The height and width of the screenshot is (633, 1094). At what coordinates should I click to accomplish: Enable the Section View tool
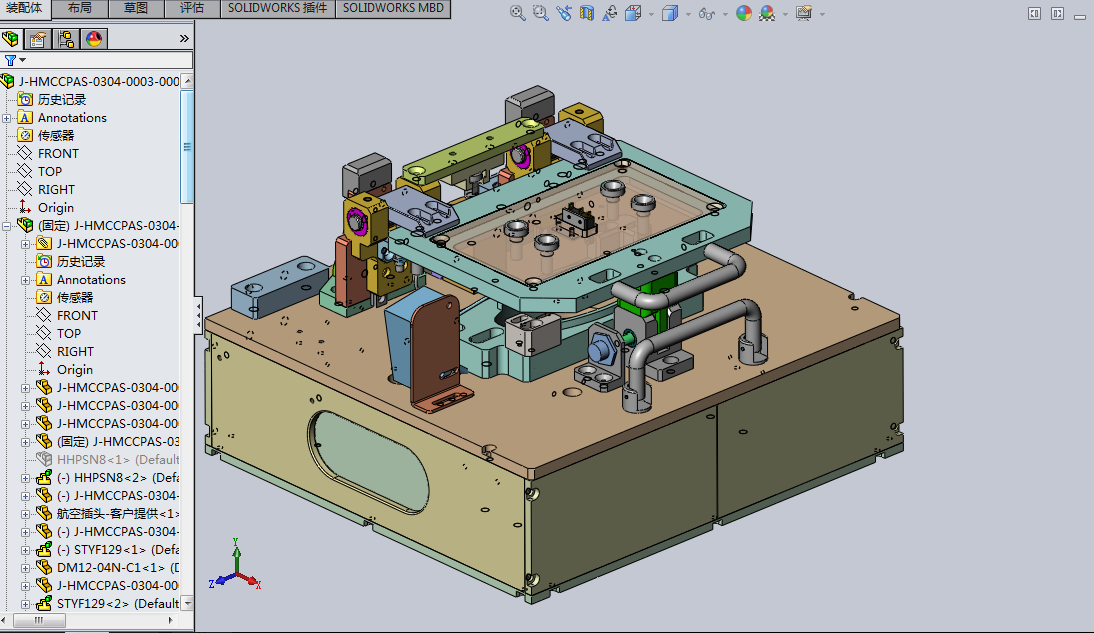click(x=586, y=13)
